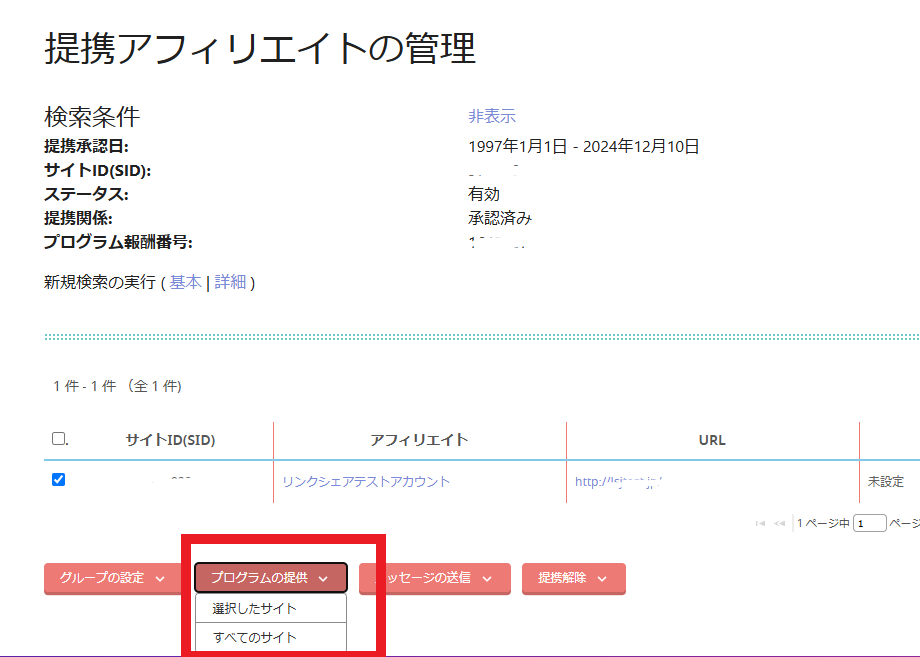Uncheck the リンクシェアテストアカウント row checkbox
Viewport: 920px width, 657px height.
pyautogui.click(x=58, y=480)
